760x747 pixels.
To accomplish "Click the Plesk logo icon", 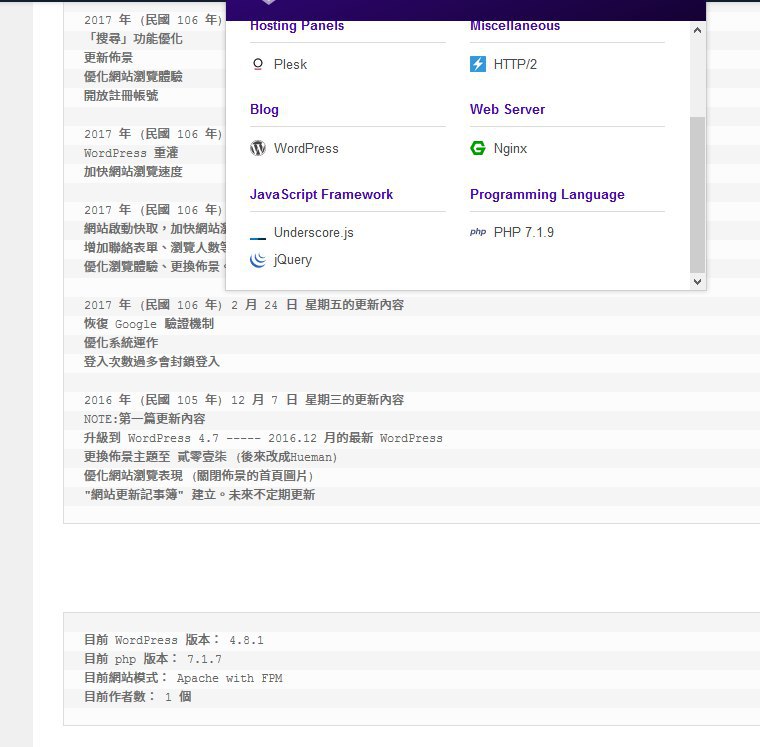I will 258,64.
